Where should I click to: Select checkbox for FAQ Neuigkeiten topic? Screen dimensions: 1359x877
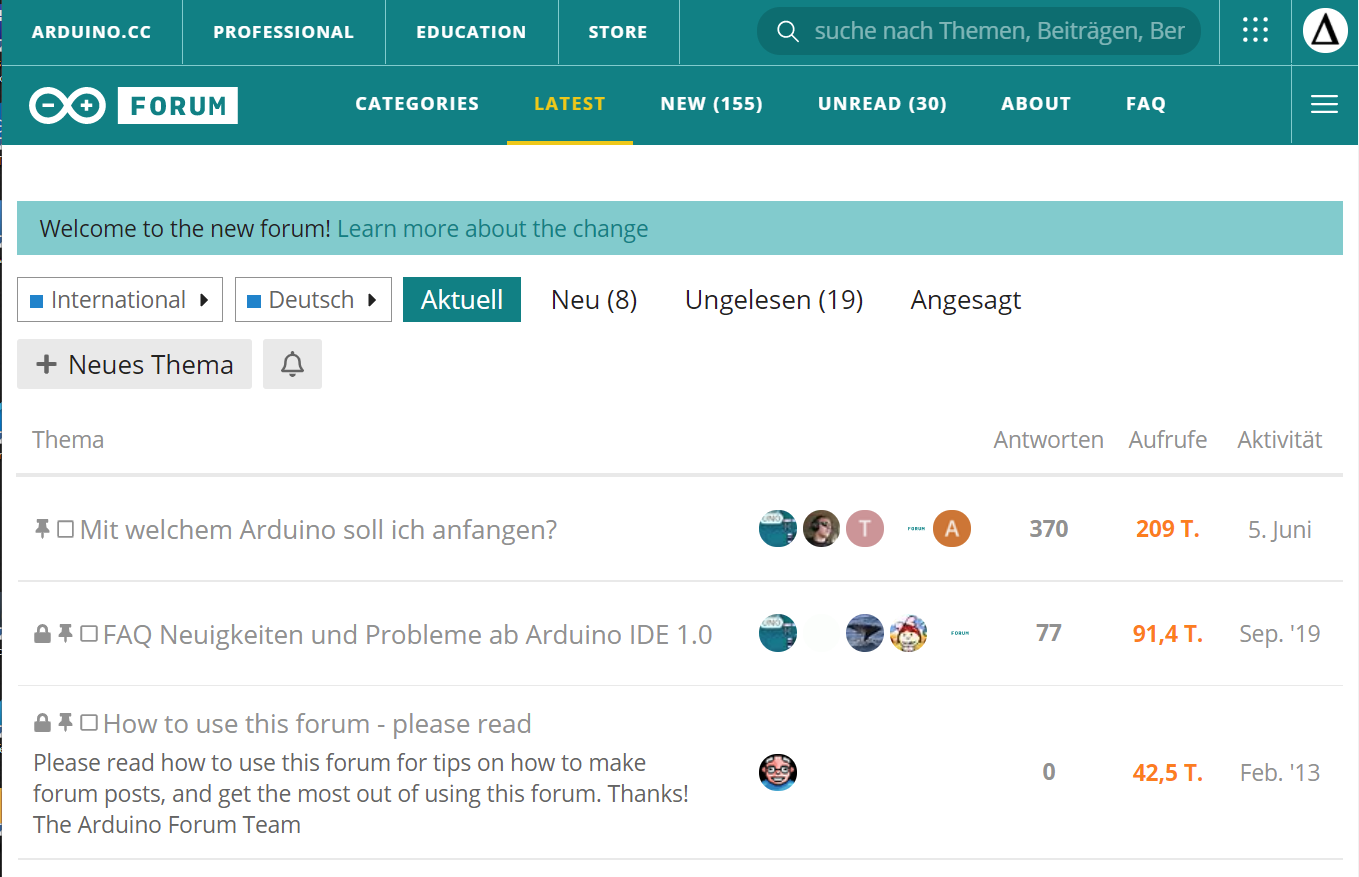pos(89,634)
